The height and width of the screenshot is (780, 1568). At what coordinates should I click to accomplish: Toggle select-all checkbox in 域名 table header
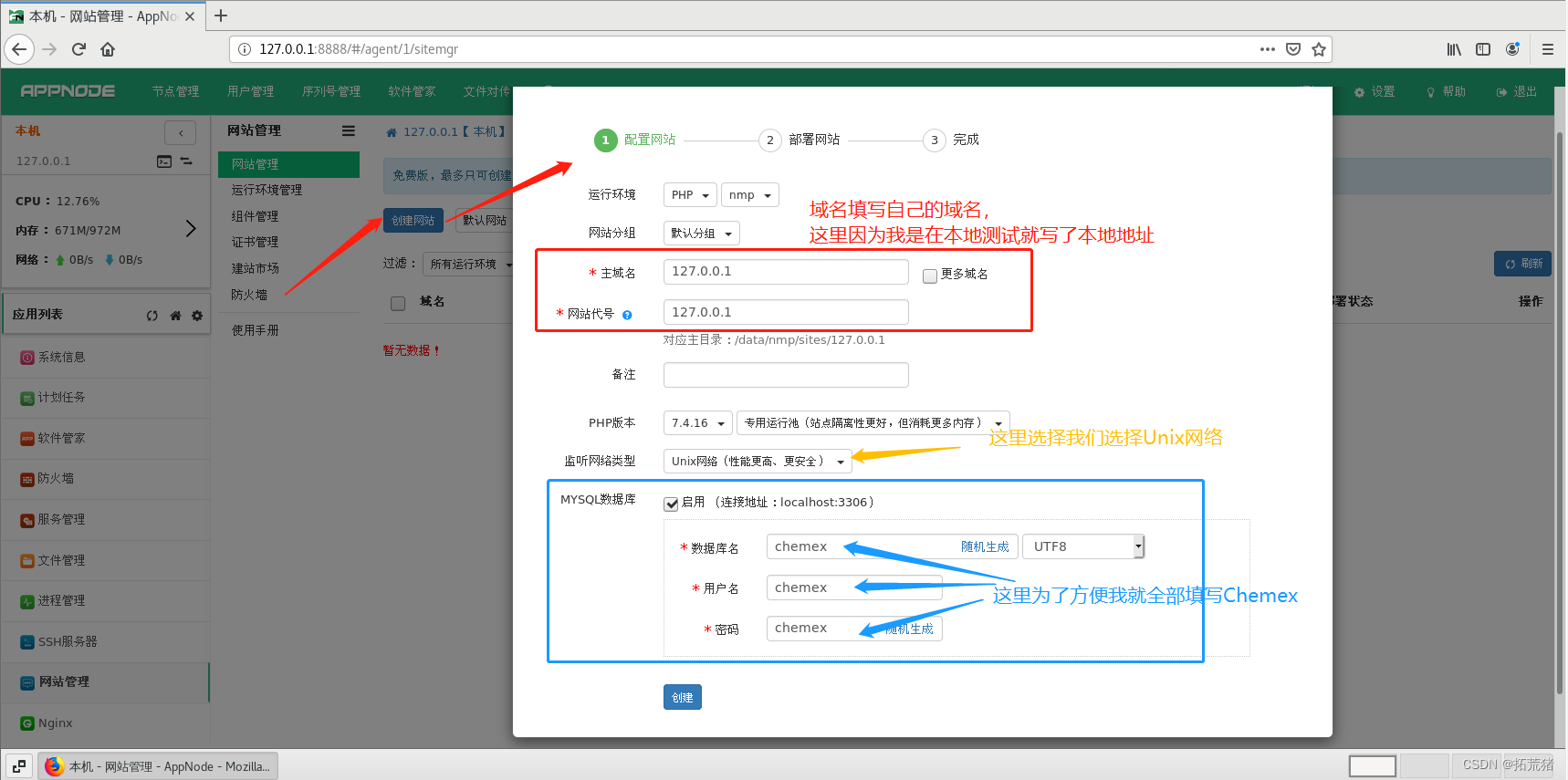click(x=398, y=303)
